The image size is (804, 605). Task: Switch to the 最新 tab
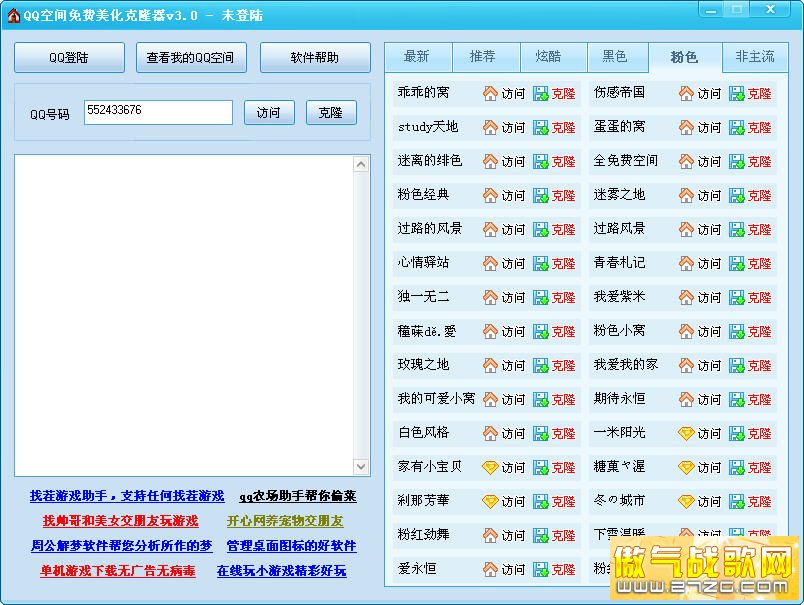(417, 57)
